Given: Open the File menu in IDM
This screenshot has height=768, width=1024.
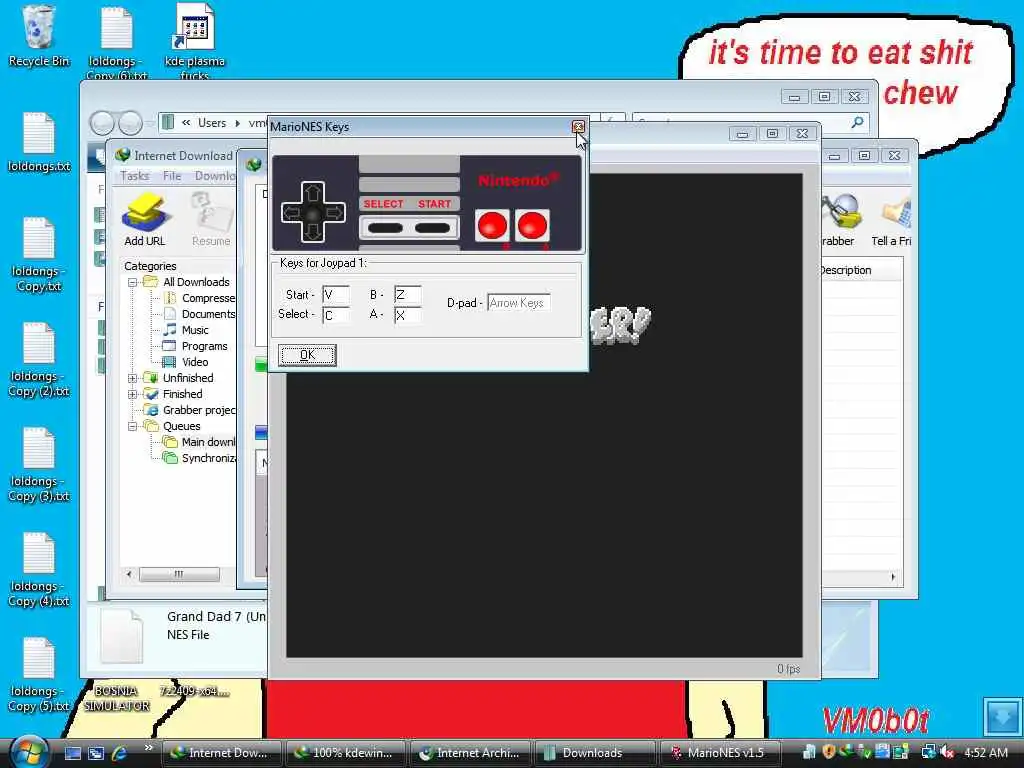Looking at the screenshot, I should coord(172,176).
